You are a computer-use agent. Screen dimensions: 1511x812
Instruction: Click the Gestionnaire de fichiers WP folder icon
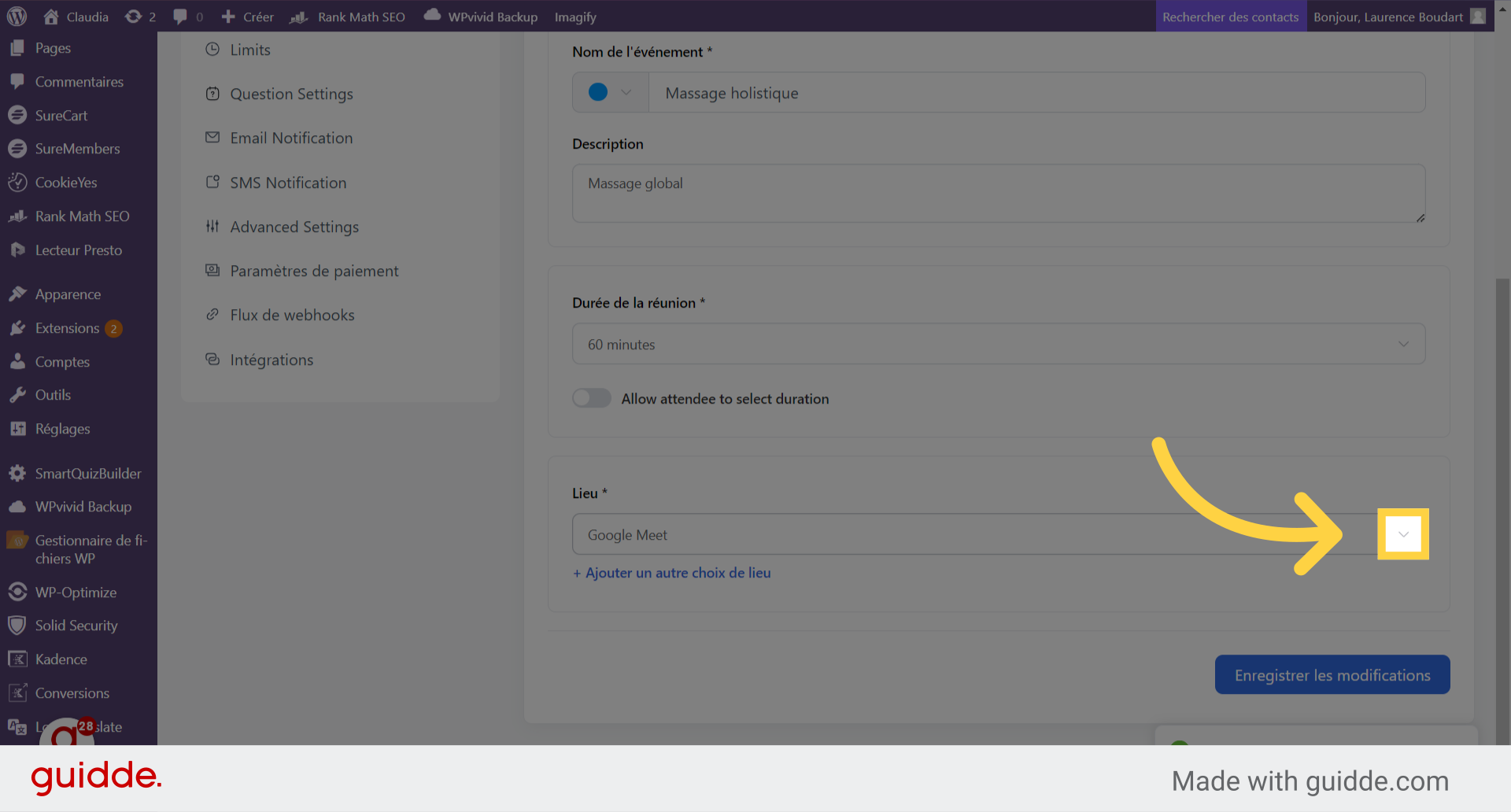pos(17,541)
